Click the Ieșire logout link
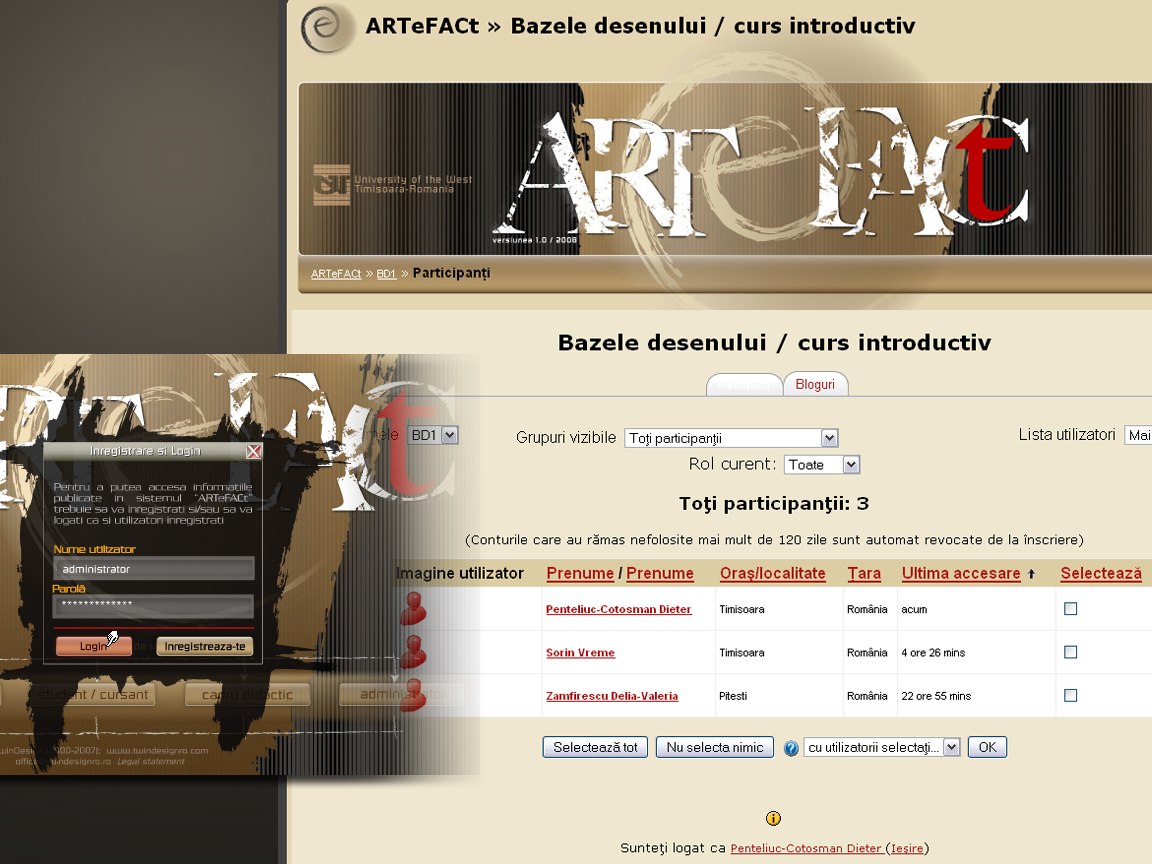This screenshot has width=1152, height=864. pyautogui.click(x=907, y=848)
